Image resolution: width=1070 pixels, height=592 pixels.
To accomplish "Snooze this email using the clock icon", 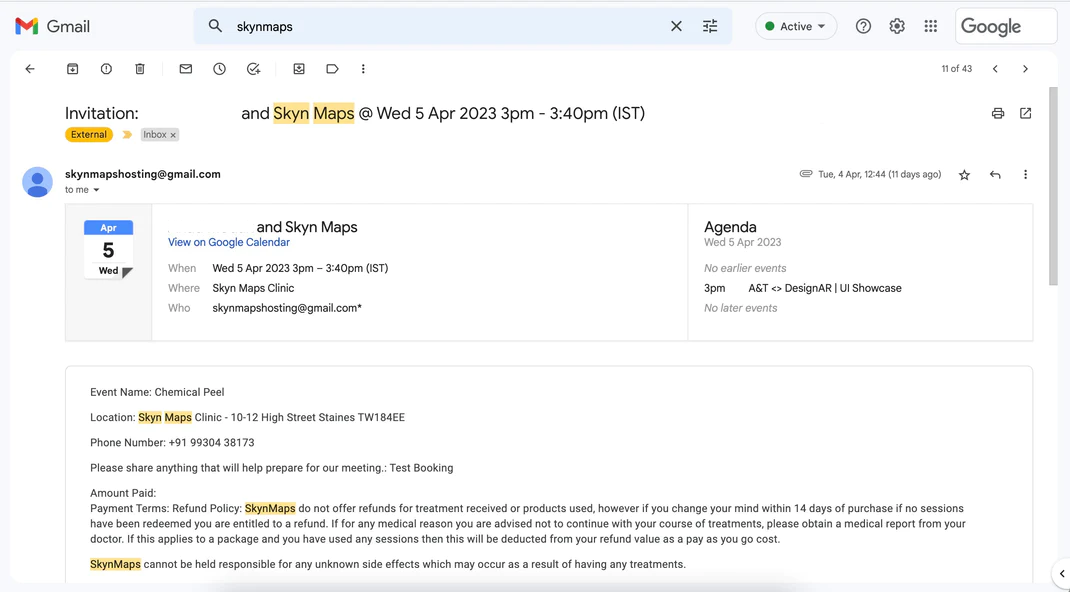I will (x=219, y=69).
